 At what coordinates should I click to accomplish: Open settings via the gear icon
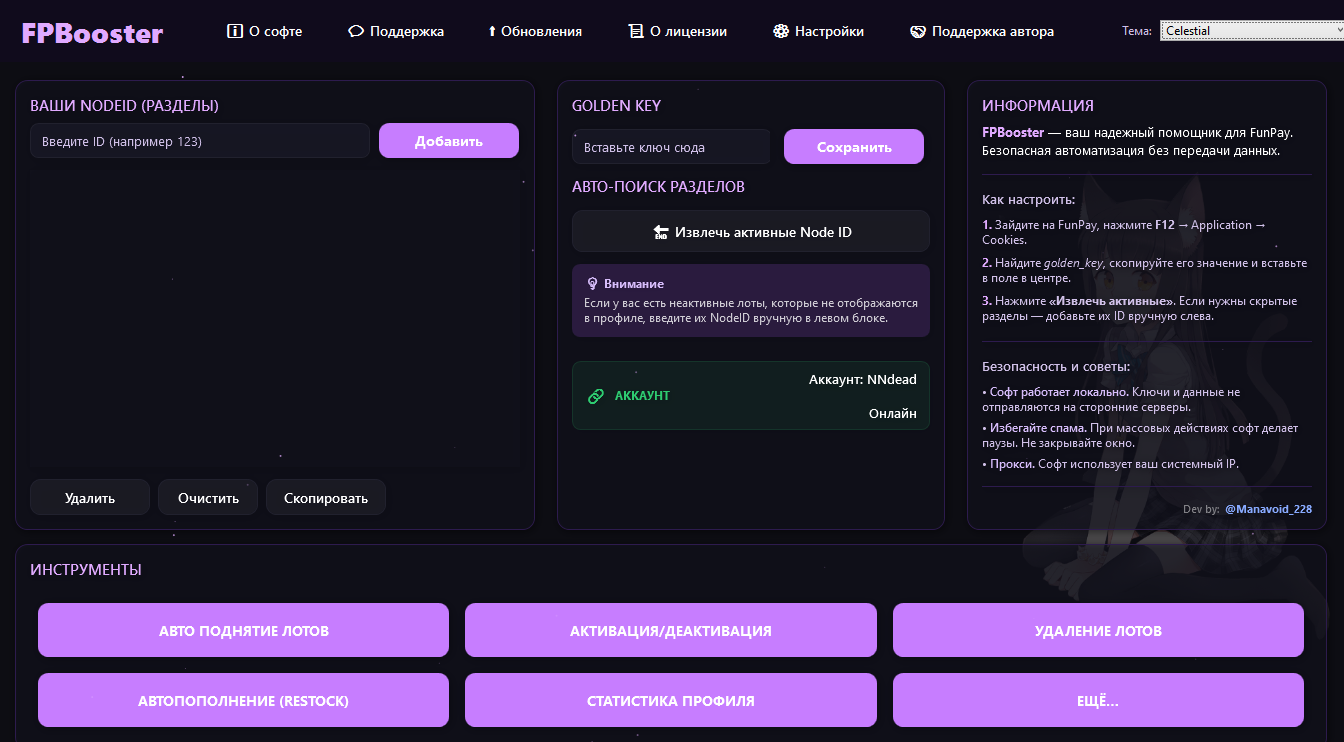pos(779,31)
